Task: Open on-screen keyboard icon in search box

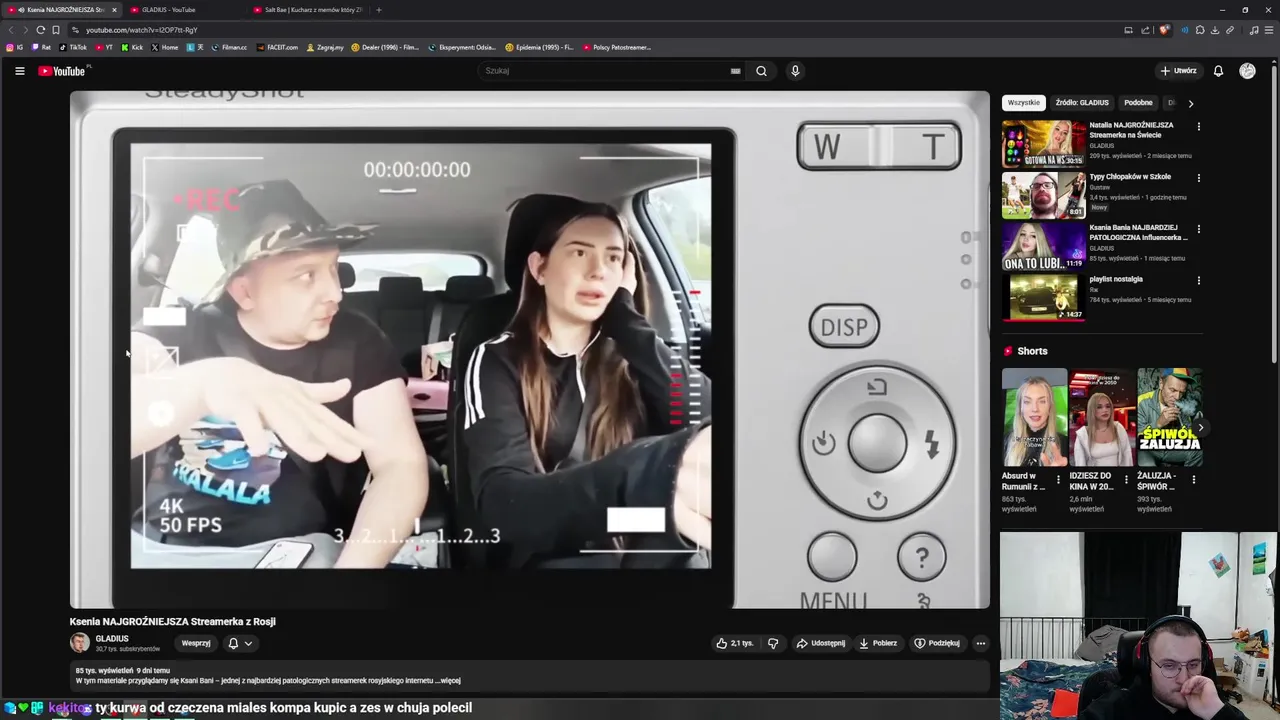Action: click(x=735, y=71)
